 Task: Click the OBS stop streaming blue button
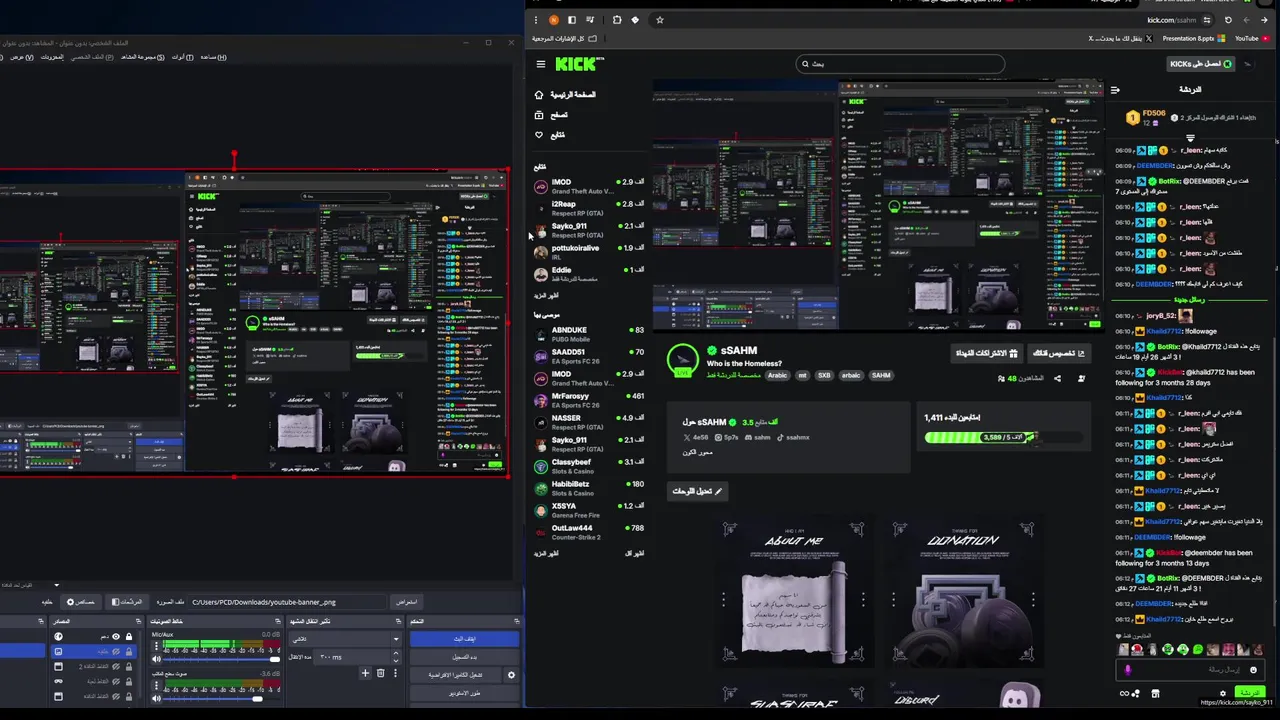pos(465,639)
